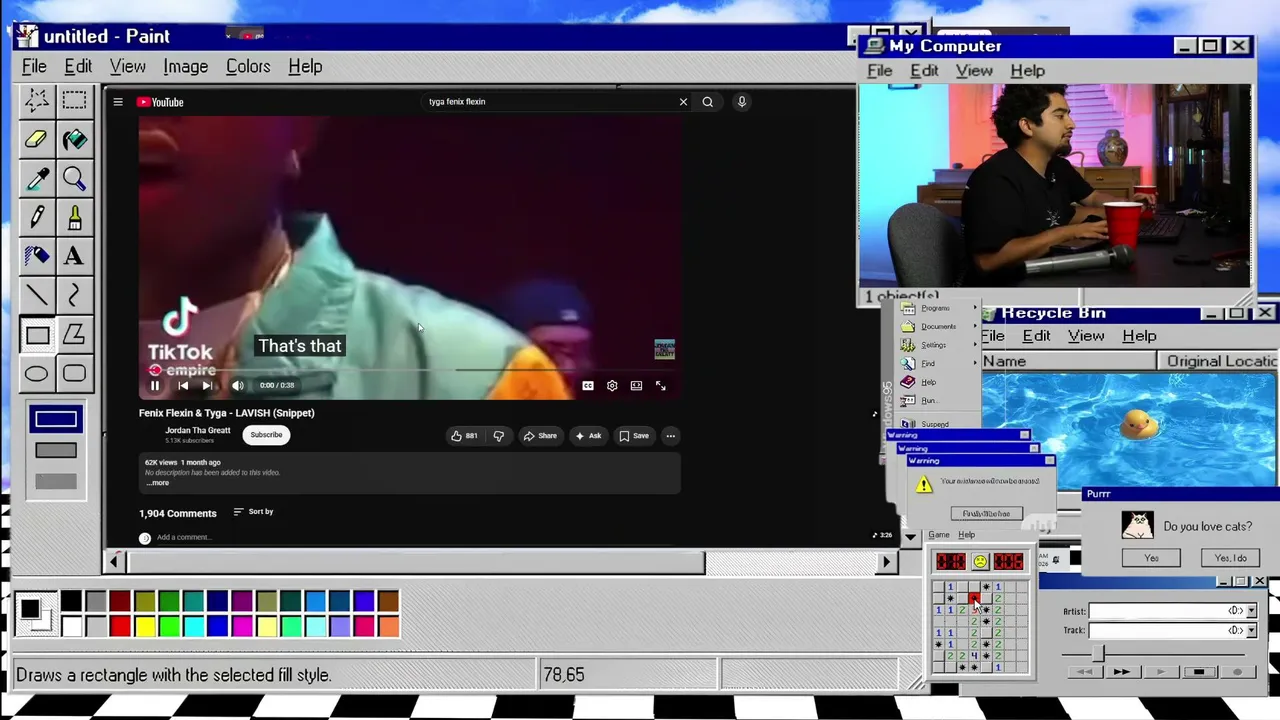Viewport: 1280px width, 720px height.
Task: Open the Artist dropdown in the media player
Action: coord(1251,610)
